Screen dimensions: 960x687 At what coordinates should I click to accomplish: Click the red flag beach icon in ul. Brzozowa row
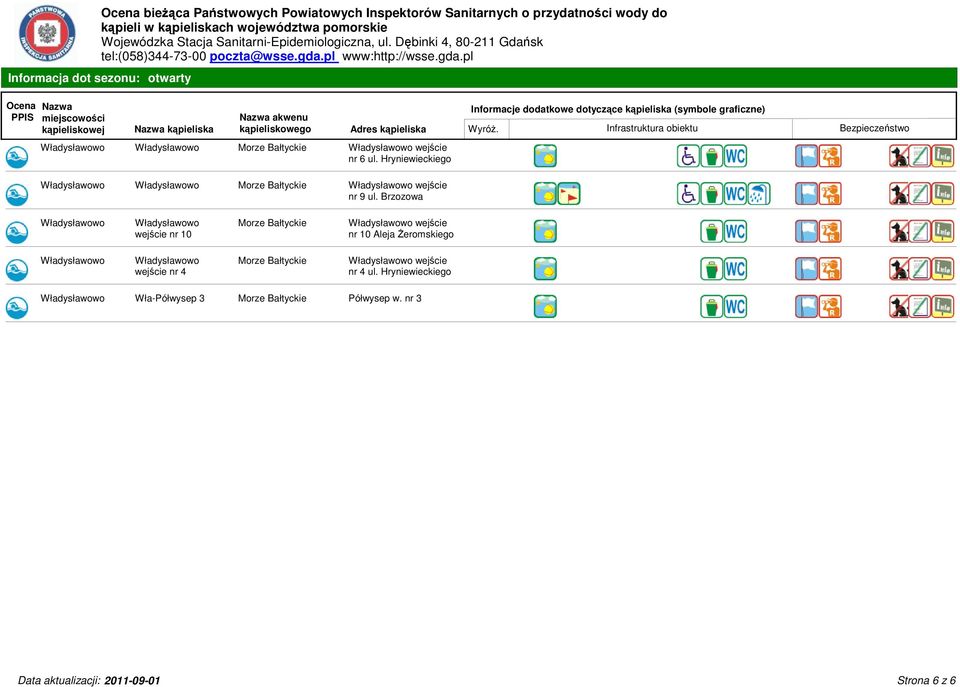point(569,194)
